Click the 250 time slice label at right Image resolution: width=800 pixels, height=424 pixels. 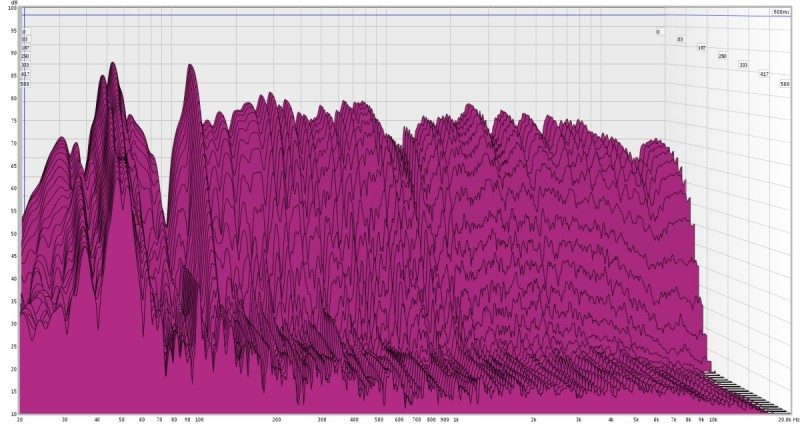(x=722, y=56)
